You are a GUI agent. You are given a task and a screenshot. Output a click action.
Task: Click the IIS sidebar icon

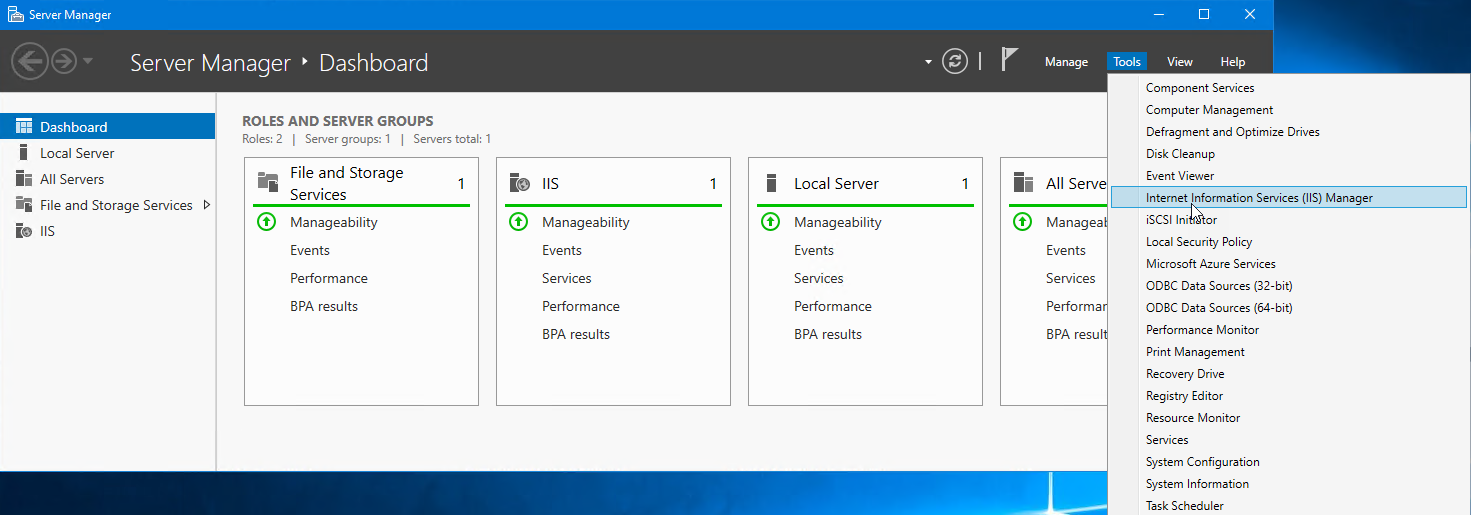point(24,231)
